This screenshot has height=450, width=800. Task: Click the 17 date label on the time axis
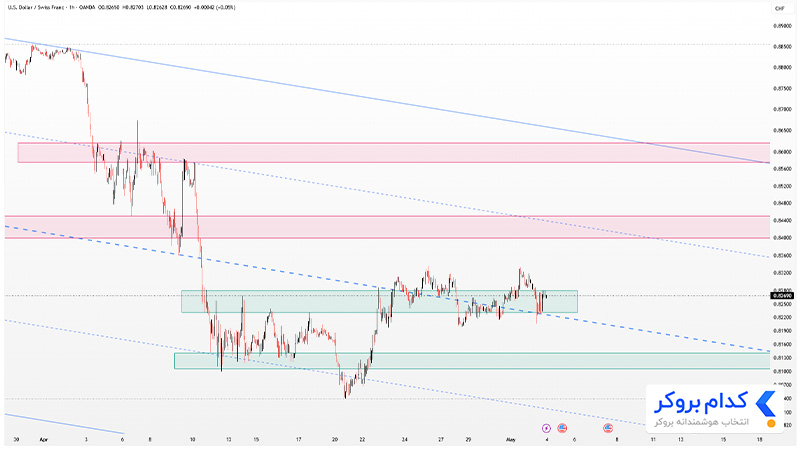298,439
